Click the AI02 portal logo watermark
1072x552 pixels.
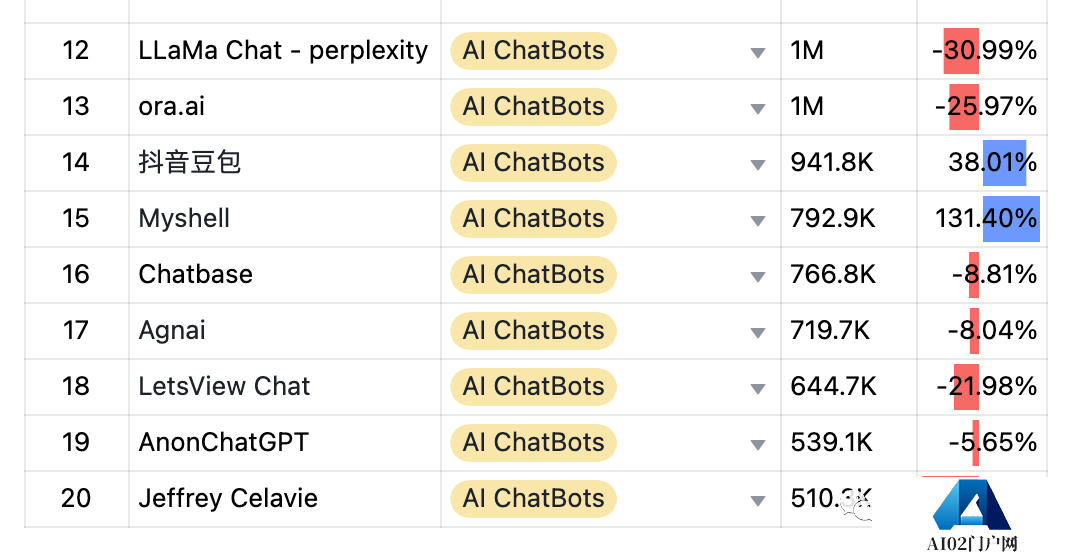pyautogui.click(x=972, y=514)
